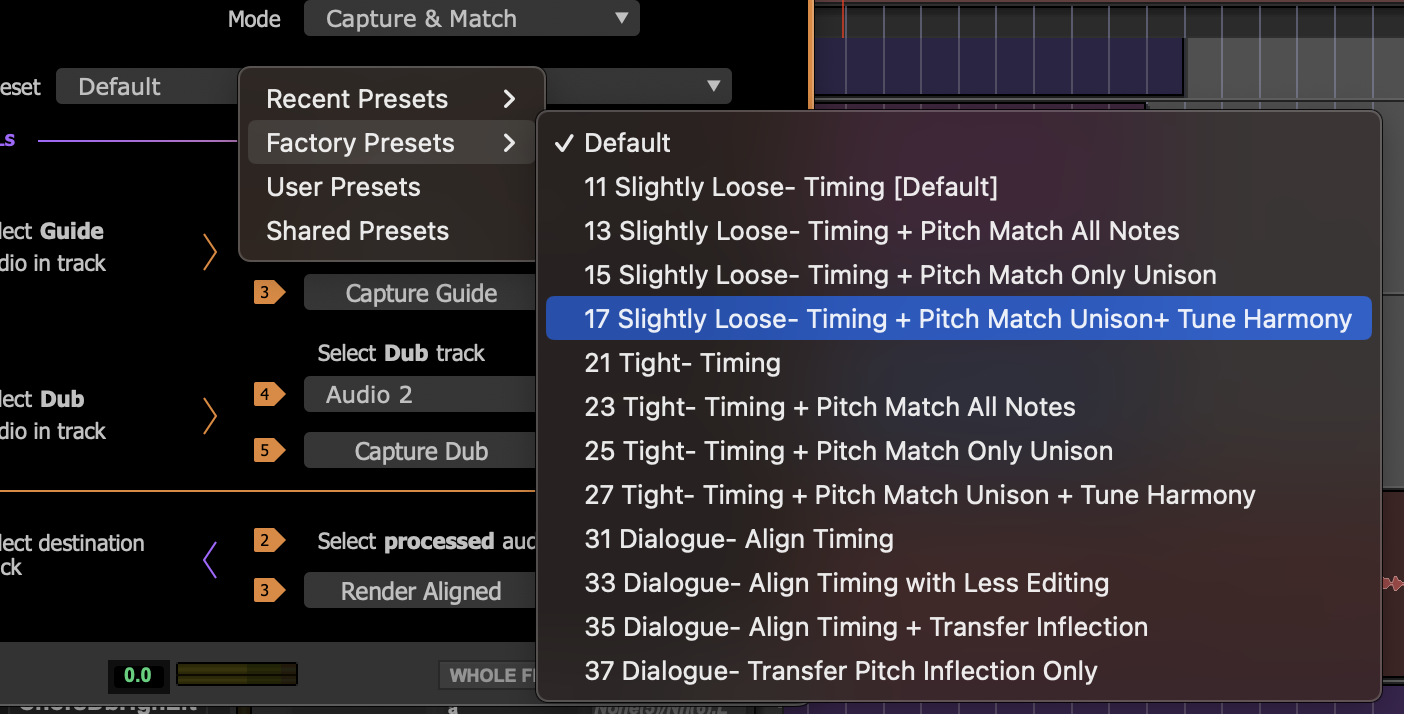Screen dimensions: 1404x714
Task: Click the orange step 5 Capture Dub badge
Action: [x=268, y=451]
